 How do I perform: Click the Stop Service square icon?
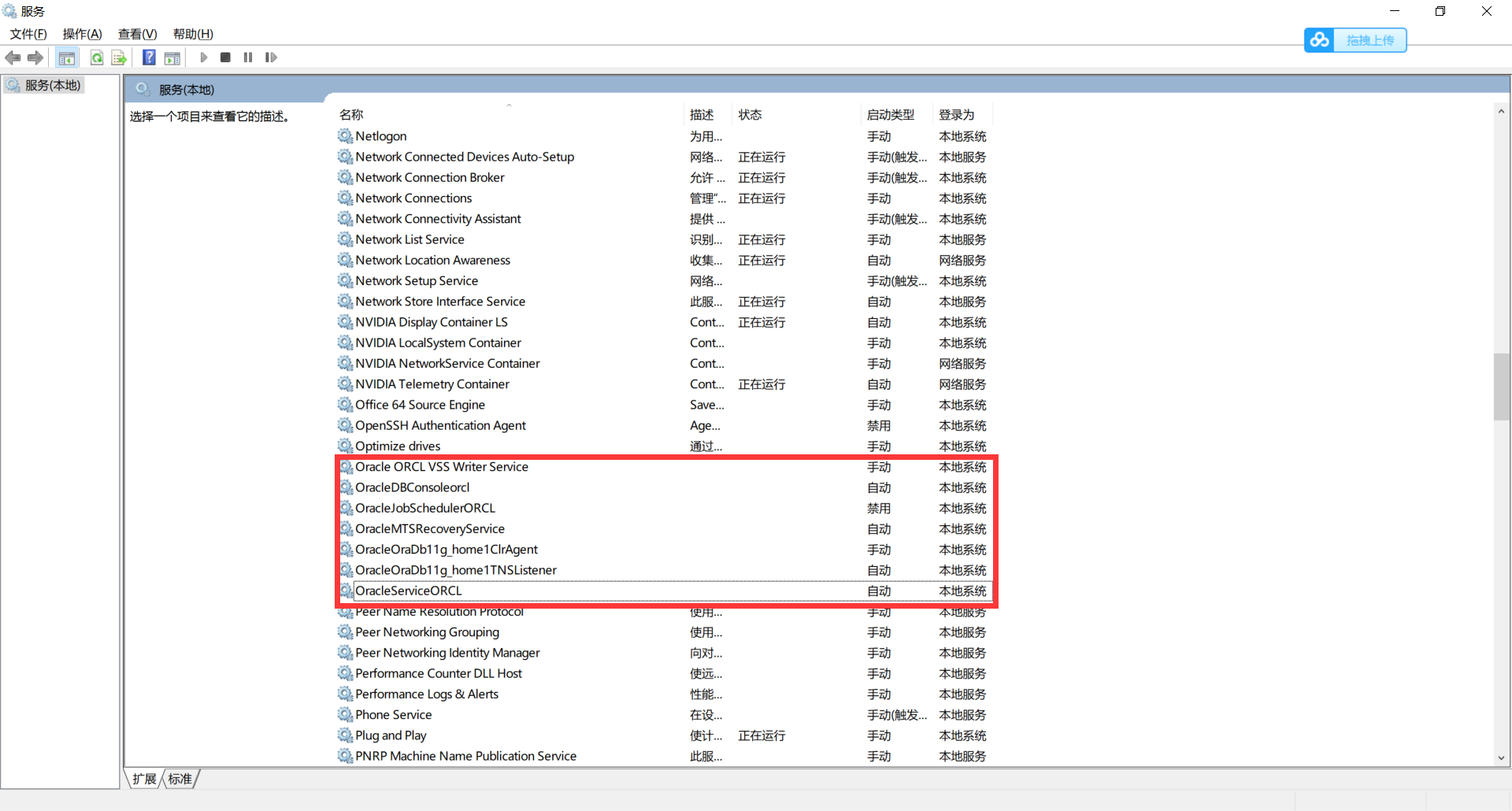(x=225, y=57)
